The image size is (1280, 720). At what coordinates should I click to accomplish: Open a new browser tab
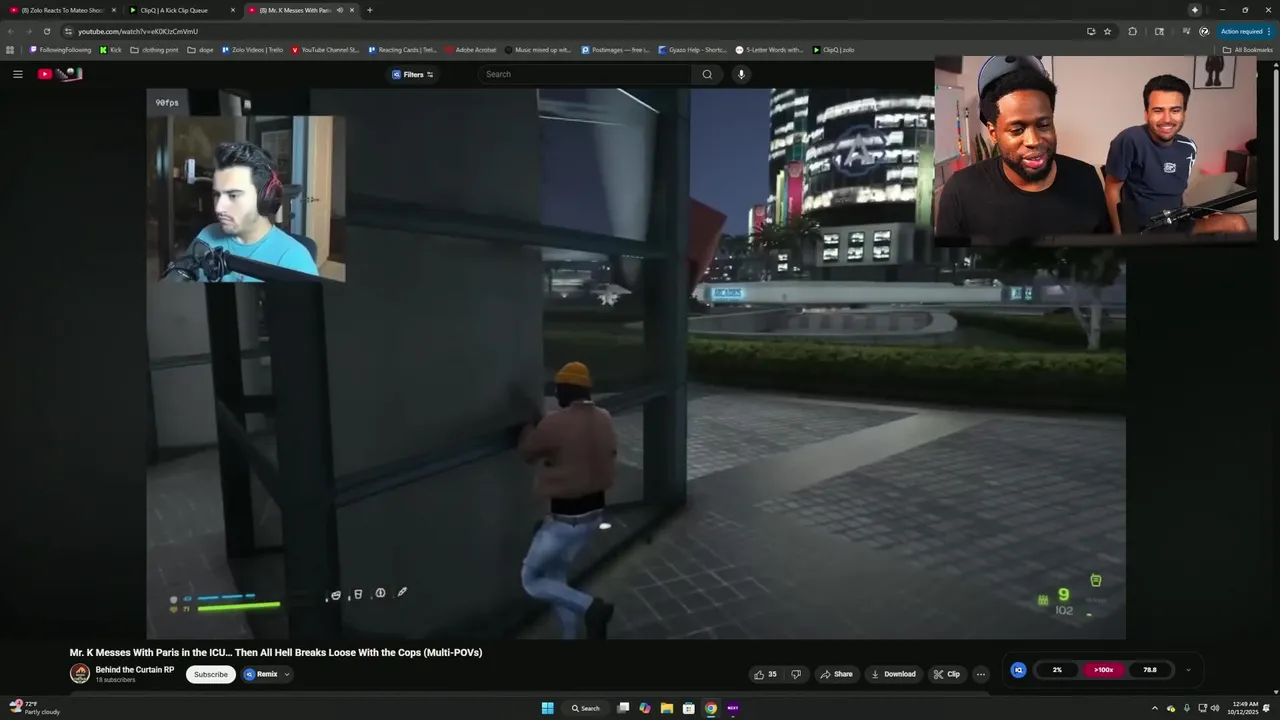click(370, 10)
